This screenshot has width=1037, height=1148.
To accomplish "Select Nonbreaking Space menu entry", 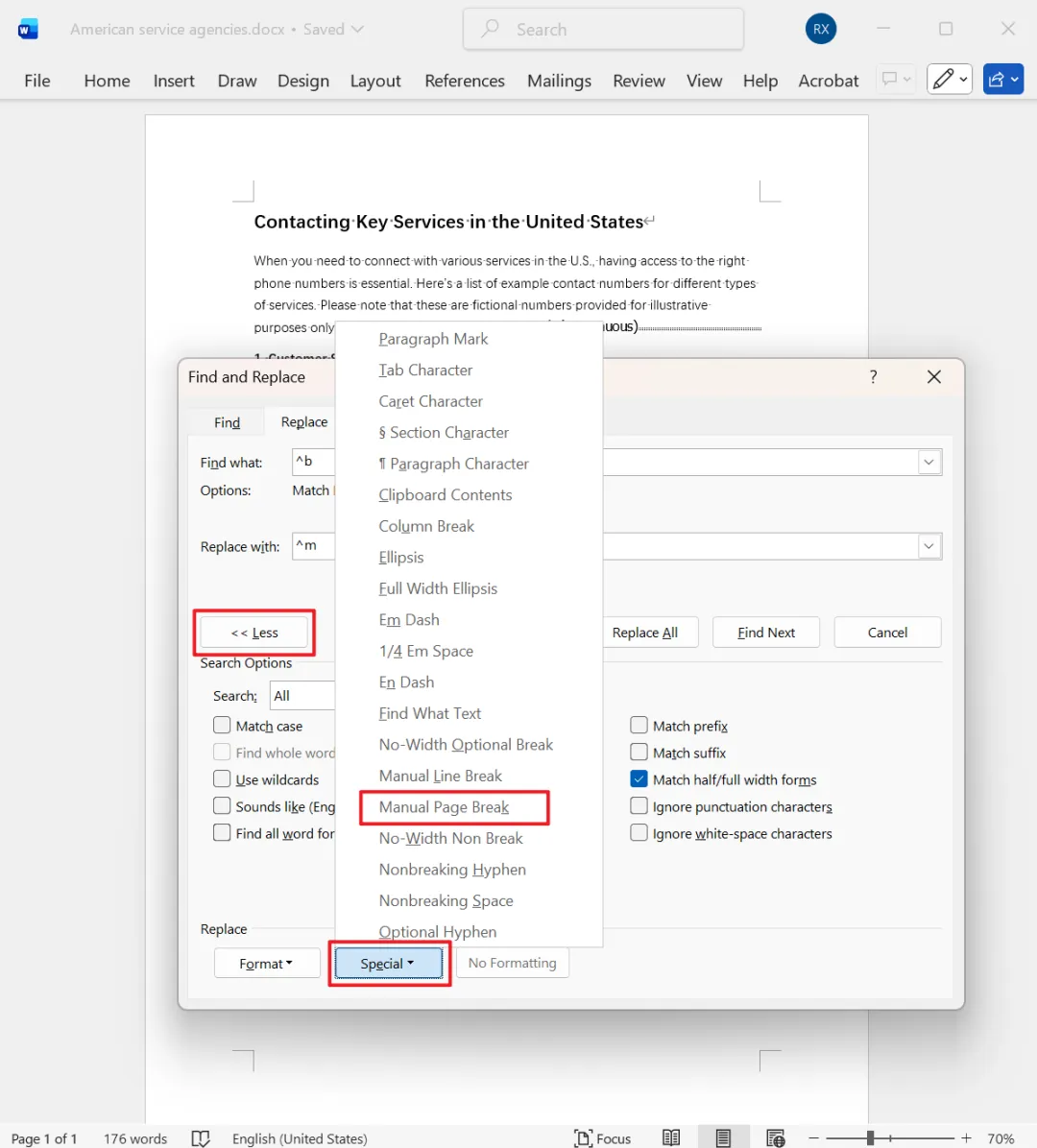I will click(x=446, y=901).
